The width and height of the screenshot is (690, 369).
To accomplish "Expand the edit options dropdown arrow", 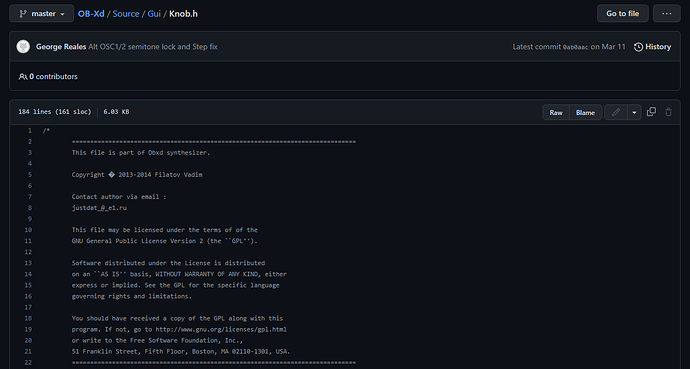I will [634, 113].
